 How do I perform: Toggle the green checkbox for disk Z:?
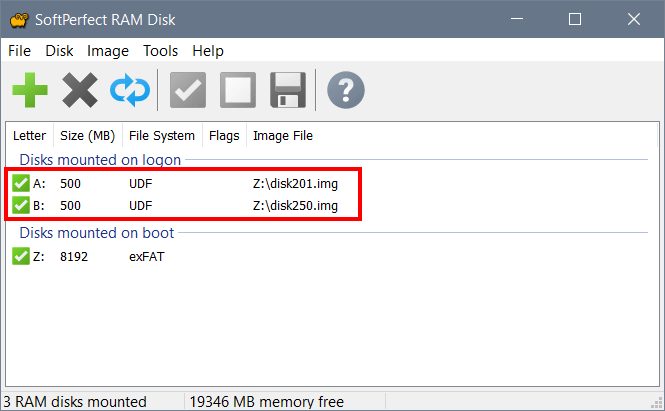click(x=21, y=256)
